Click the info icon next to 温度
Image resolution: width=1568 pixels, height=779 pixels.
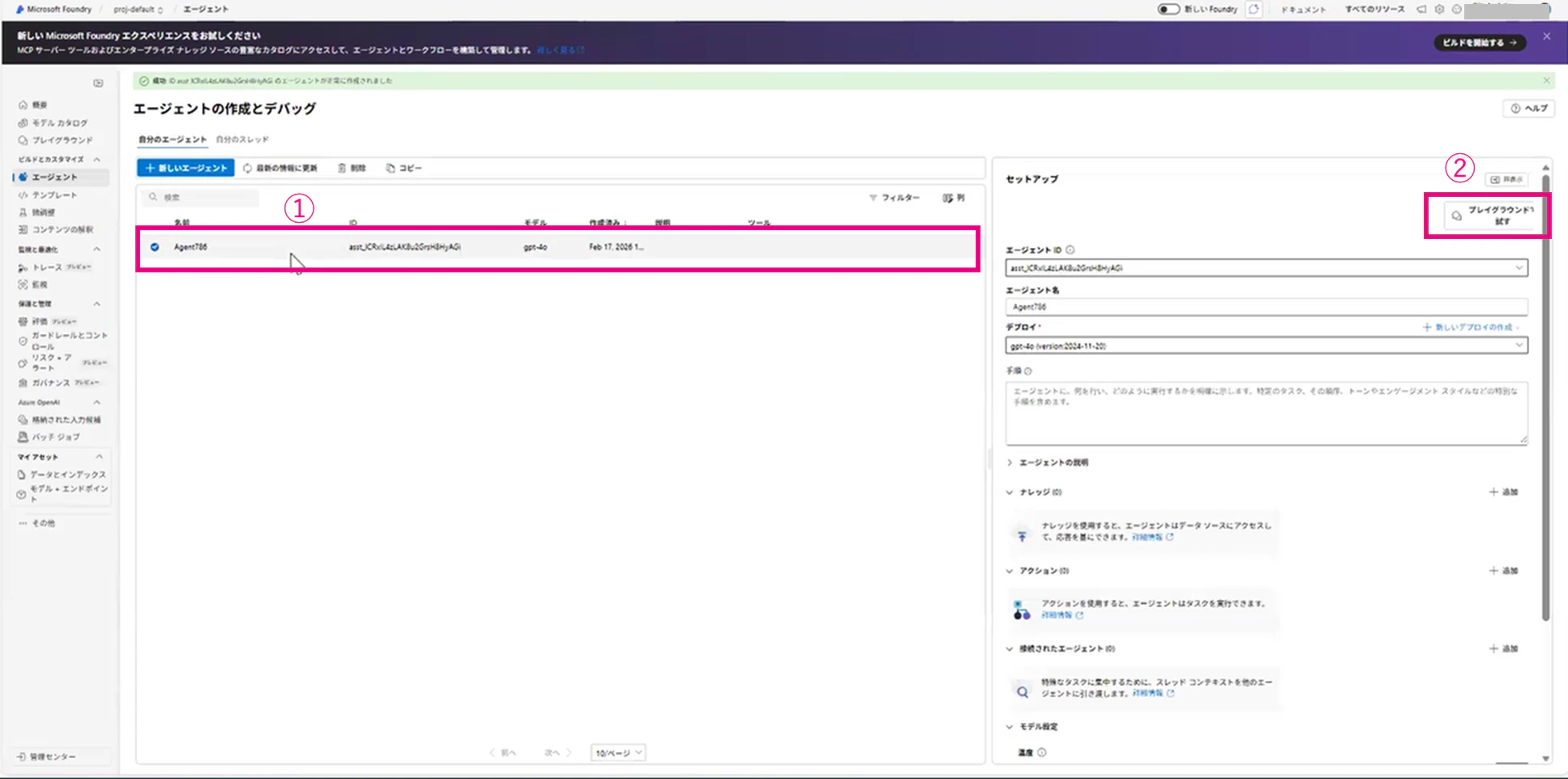(x=1042, y=752)
